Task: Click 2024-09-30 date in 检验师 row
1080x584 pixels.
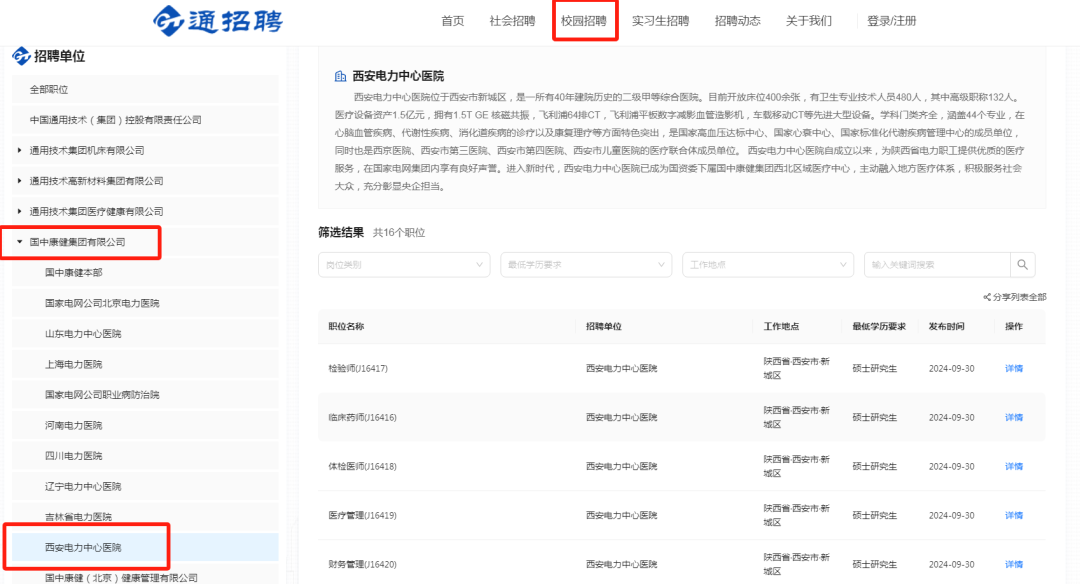Action: (x=951, y=368)
